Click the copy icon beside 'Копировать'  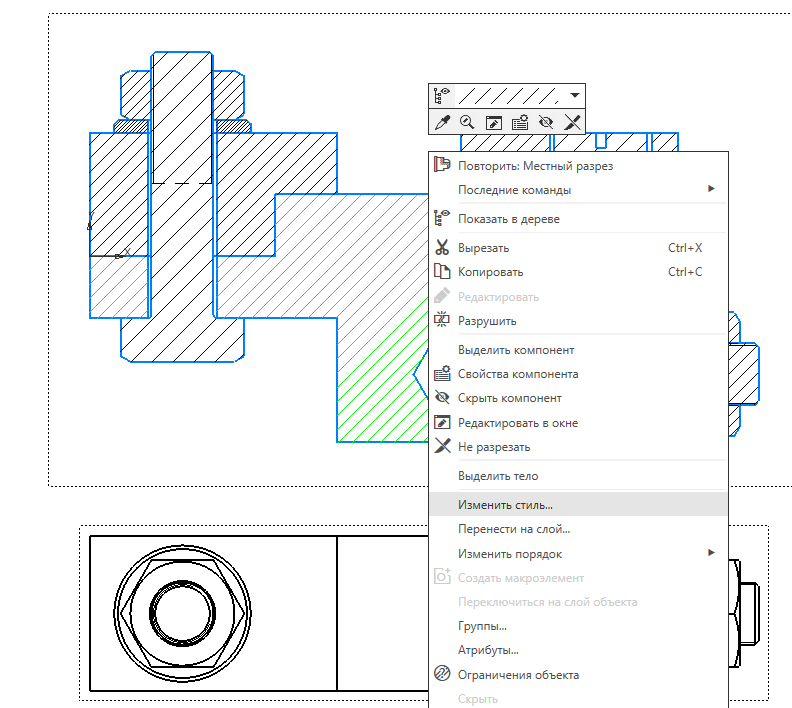442,272
